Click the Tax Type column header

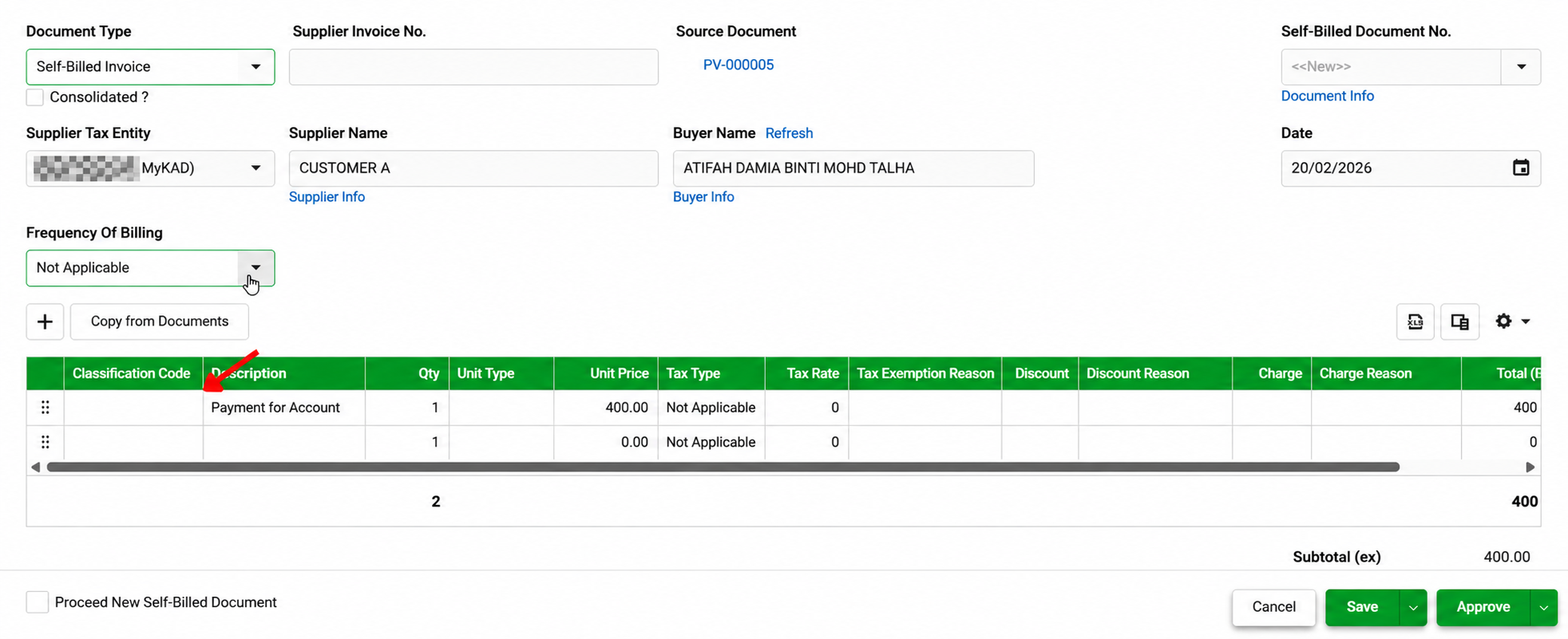coord(711,373)
